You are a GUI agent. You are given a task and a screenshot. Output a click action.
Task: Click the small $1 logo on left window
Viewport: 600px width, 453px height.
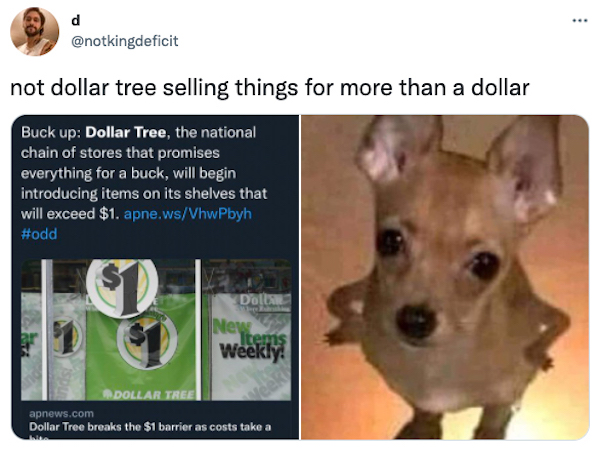point(68,337)
